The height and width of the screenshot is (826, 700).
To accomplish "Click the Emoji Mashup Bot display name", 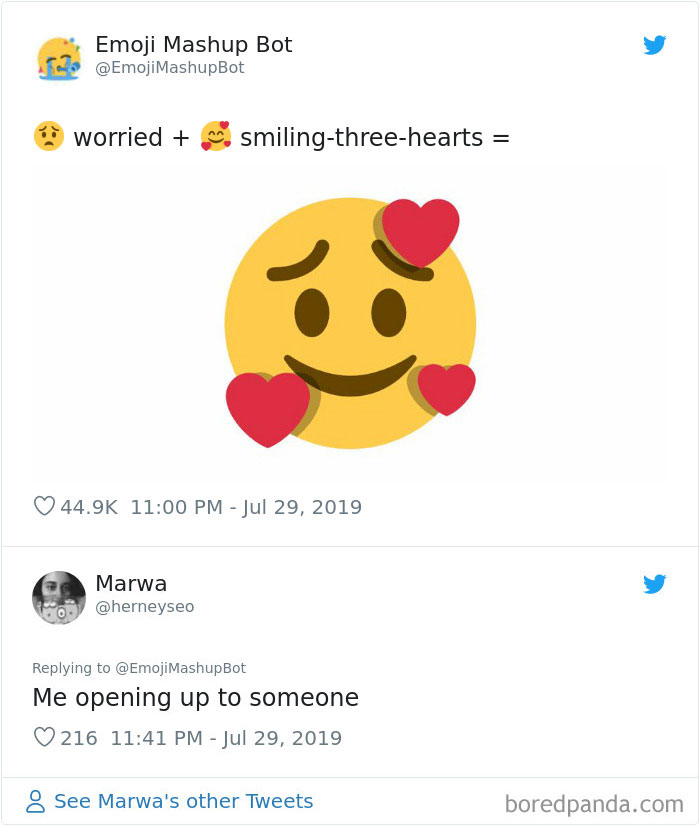I will [193, 44].
